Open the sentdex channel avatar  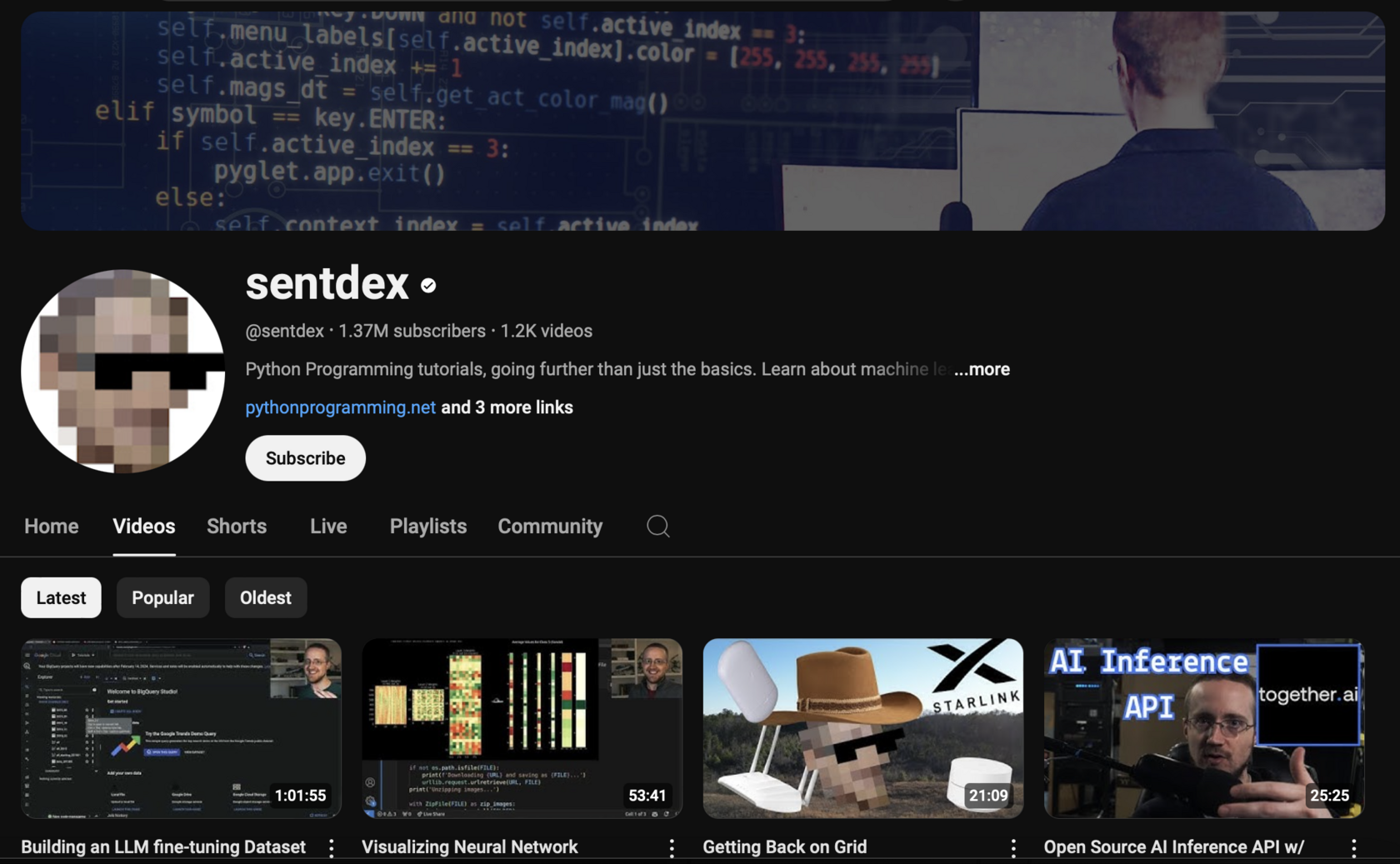(122, 371)
